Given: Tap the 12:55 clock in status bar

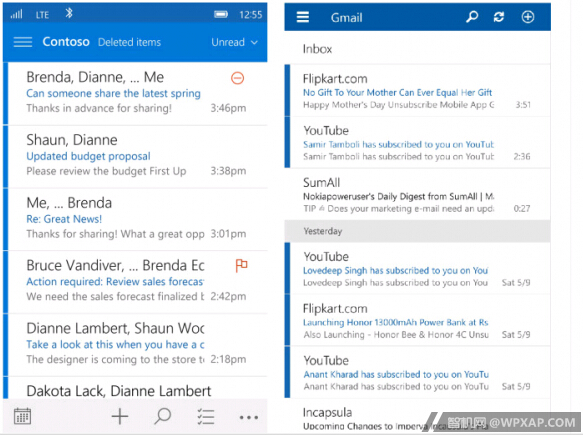Looking at the screenshot, I should 251,14.
